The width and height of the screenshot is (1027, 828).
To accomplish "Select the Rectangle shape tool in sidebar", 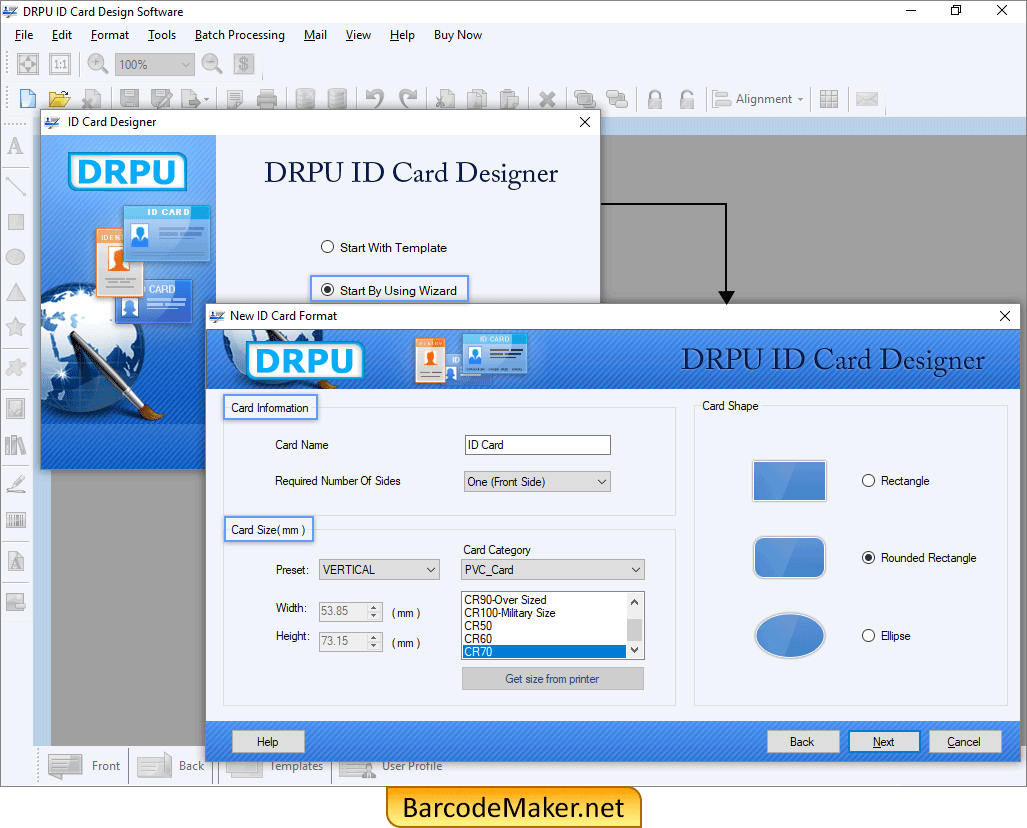I will pyautogui.click(x=16, y=222).
